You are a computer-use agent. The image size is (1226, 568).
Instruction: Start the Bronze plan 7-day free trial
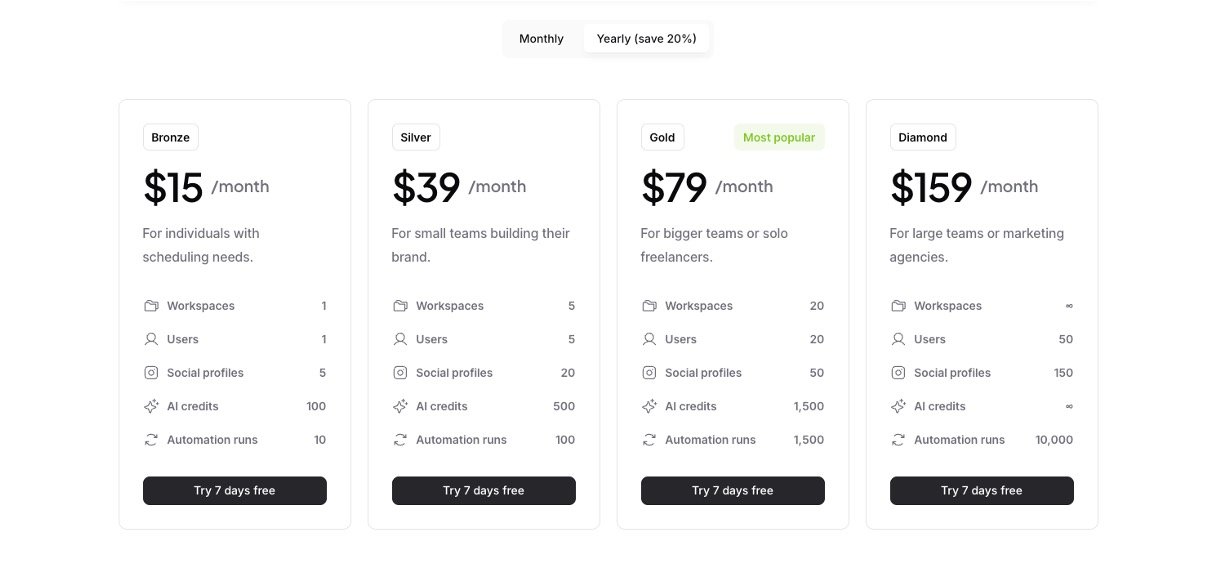[235, 491]
